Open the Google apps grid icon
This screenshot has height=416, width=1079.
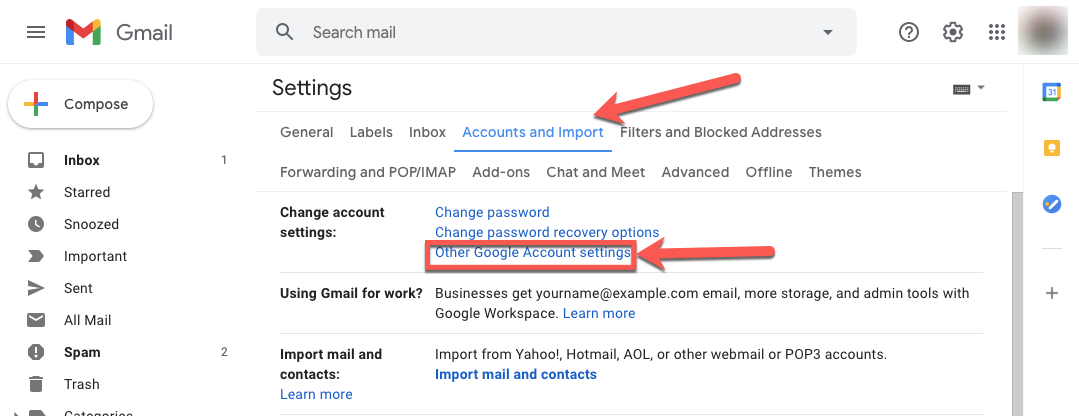996,32
